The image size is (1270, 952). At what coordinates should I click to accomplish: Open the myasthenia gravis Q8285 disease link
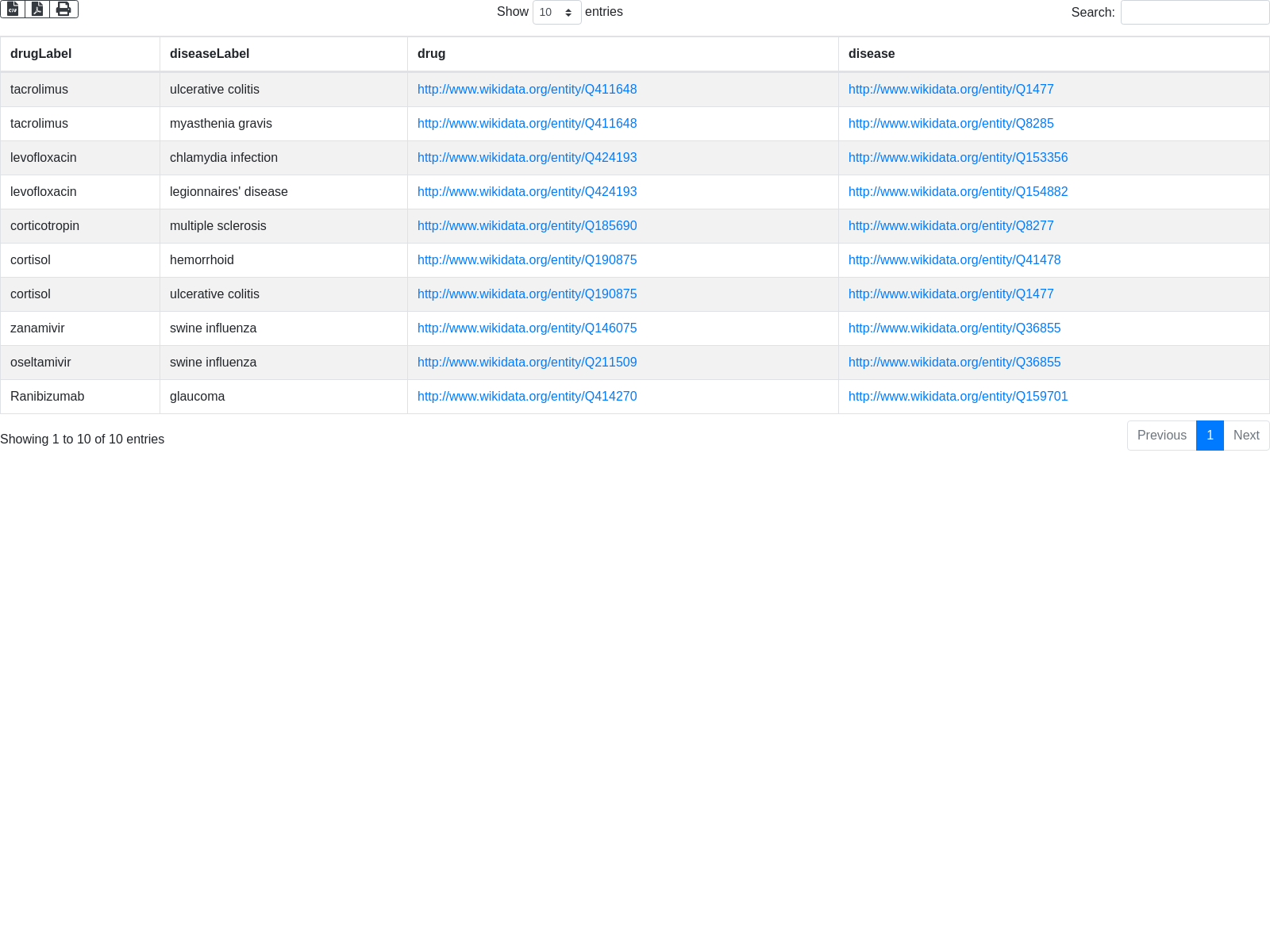click(951, 124)
